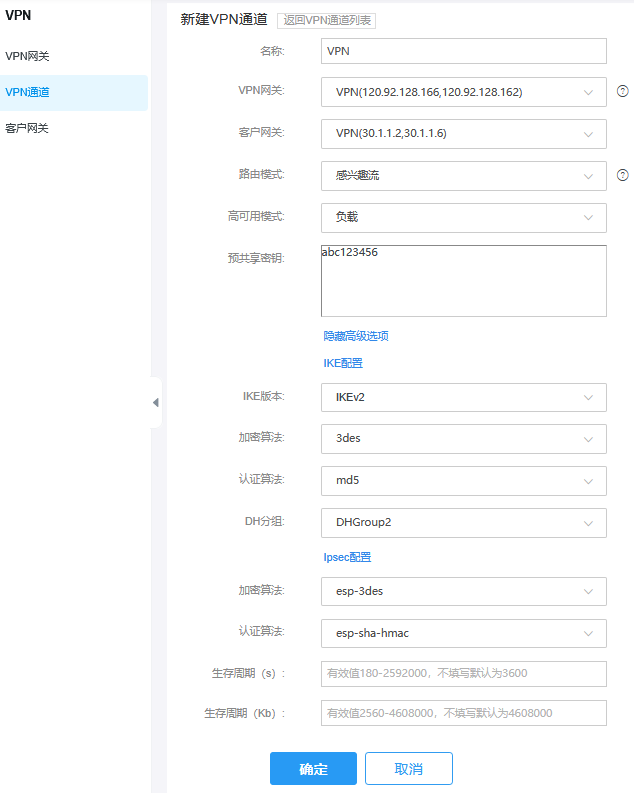
Task: Click the 取消 button
Action: coord(408,769)
